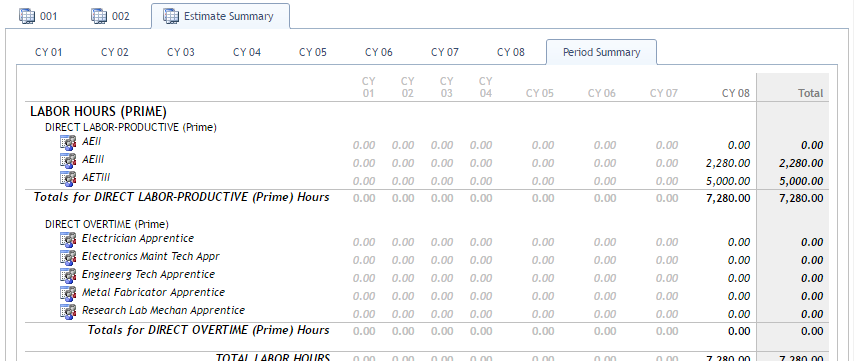Click the AETIII CY 08 value 5,000.00
The height and width of the screenshot is (361, 854).
click(728, 181)
